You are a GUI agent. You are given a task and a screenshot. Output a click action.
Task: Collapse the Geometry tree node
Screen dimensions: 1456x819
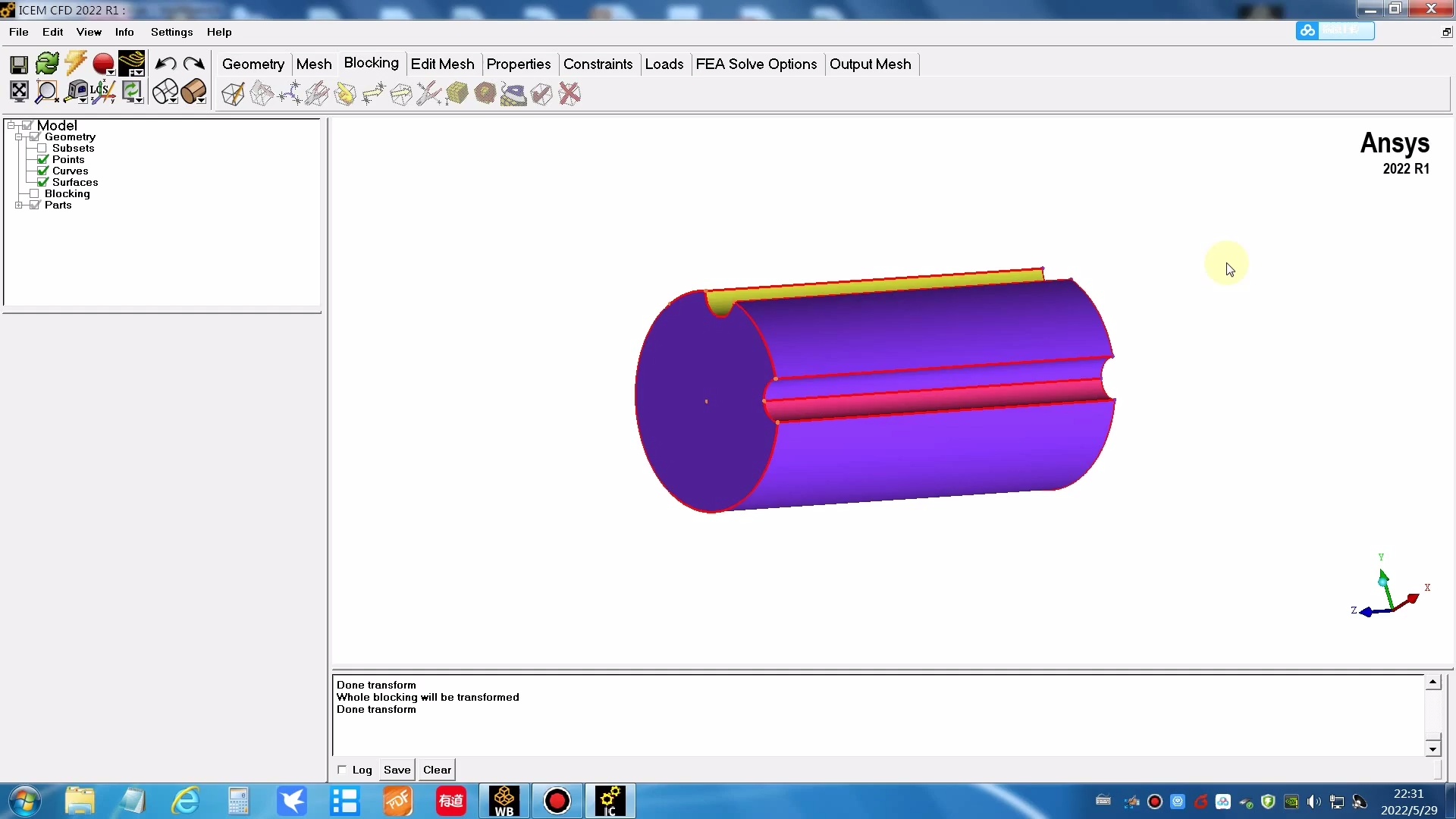(x=19, y=137)
